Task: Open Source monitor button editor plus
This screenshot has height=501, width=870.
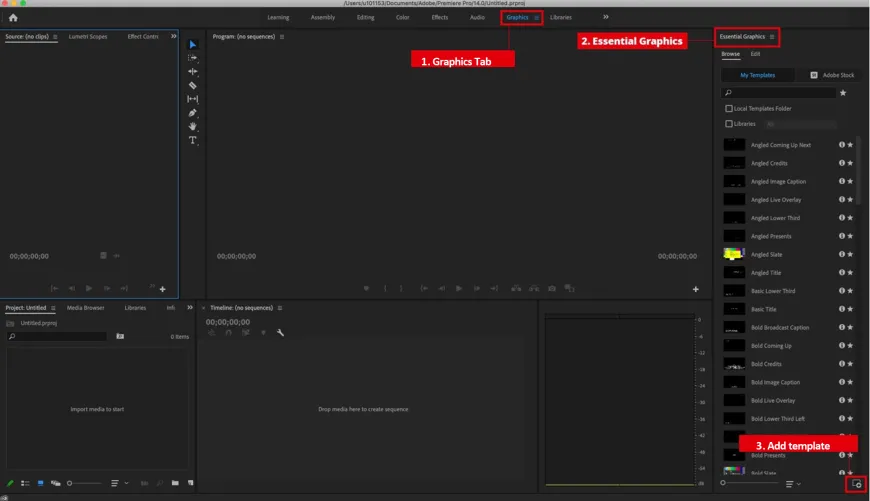Action: tap(163, 289)
